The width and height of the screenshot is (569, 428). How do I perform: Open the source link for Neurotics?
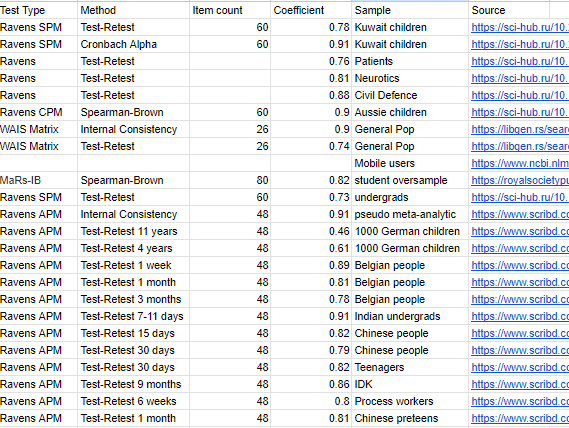(x=520, y=78)
